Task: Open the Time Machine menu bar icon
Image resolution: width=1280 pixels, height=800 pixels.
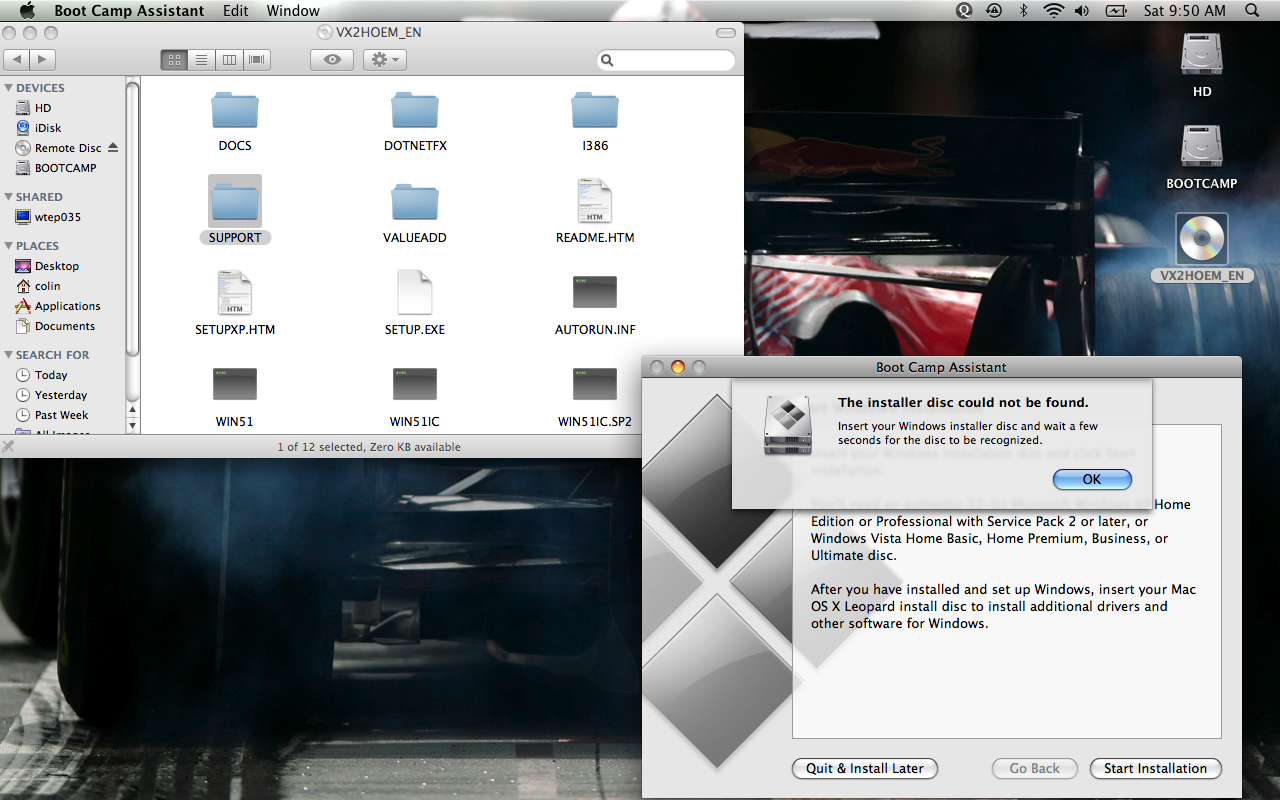Action: point(993,11)
